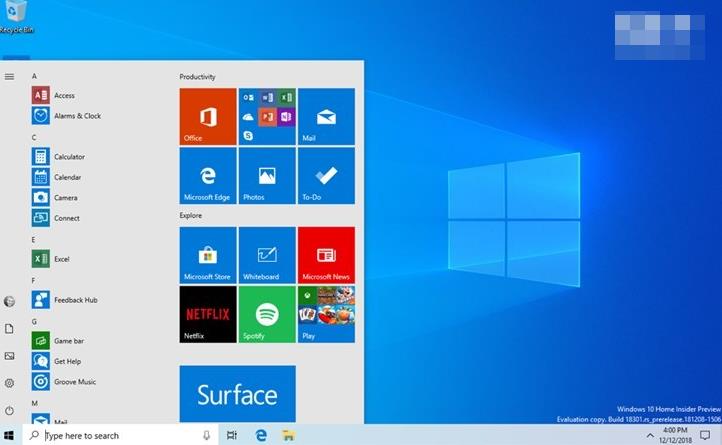Open the taskbar clock and date
Screen dimensions: 722x445
[675, 435]
